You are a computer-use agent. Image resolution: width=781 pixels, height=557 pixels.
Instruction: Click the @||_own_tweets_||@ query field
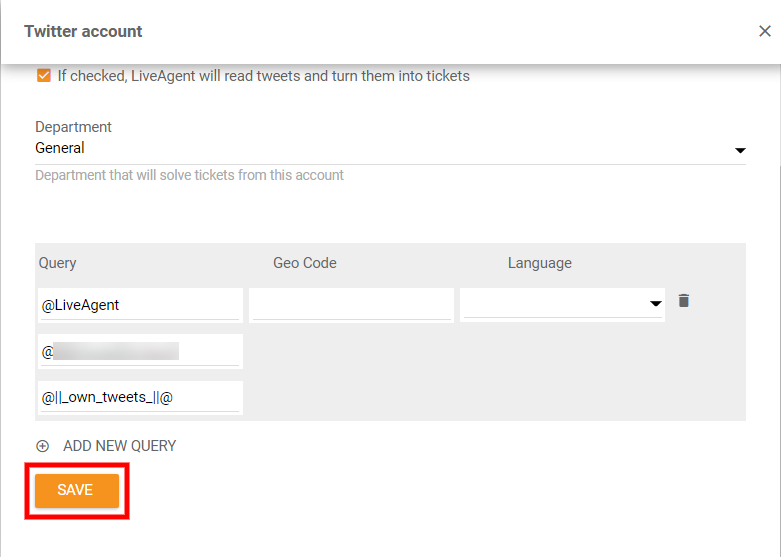139,397
